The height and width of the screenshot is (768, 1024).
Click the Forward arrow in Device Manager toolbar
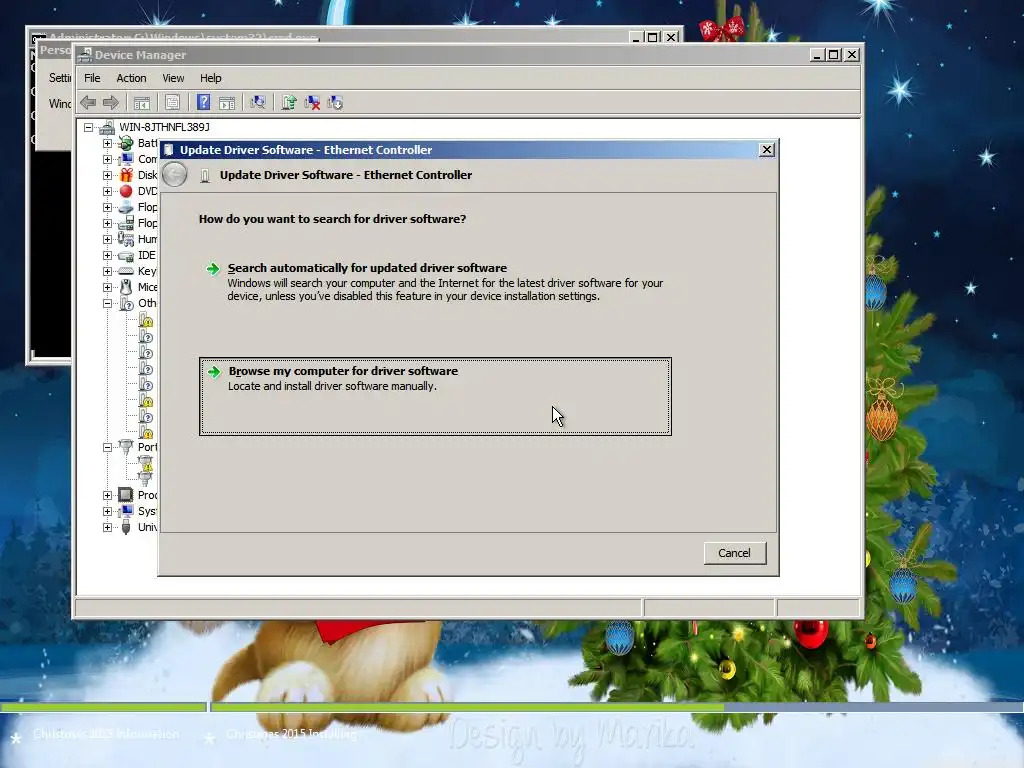pos(111,103)
